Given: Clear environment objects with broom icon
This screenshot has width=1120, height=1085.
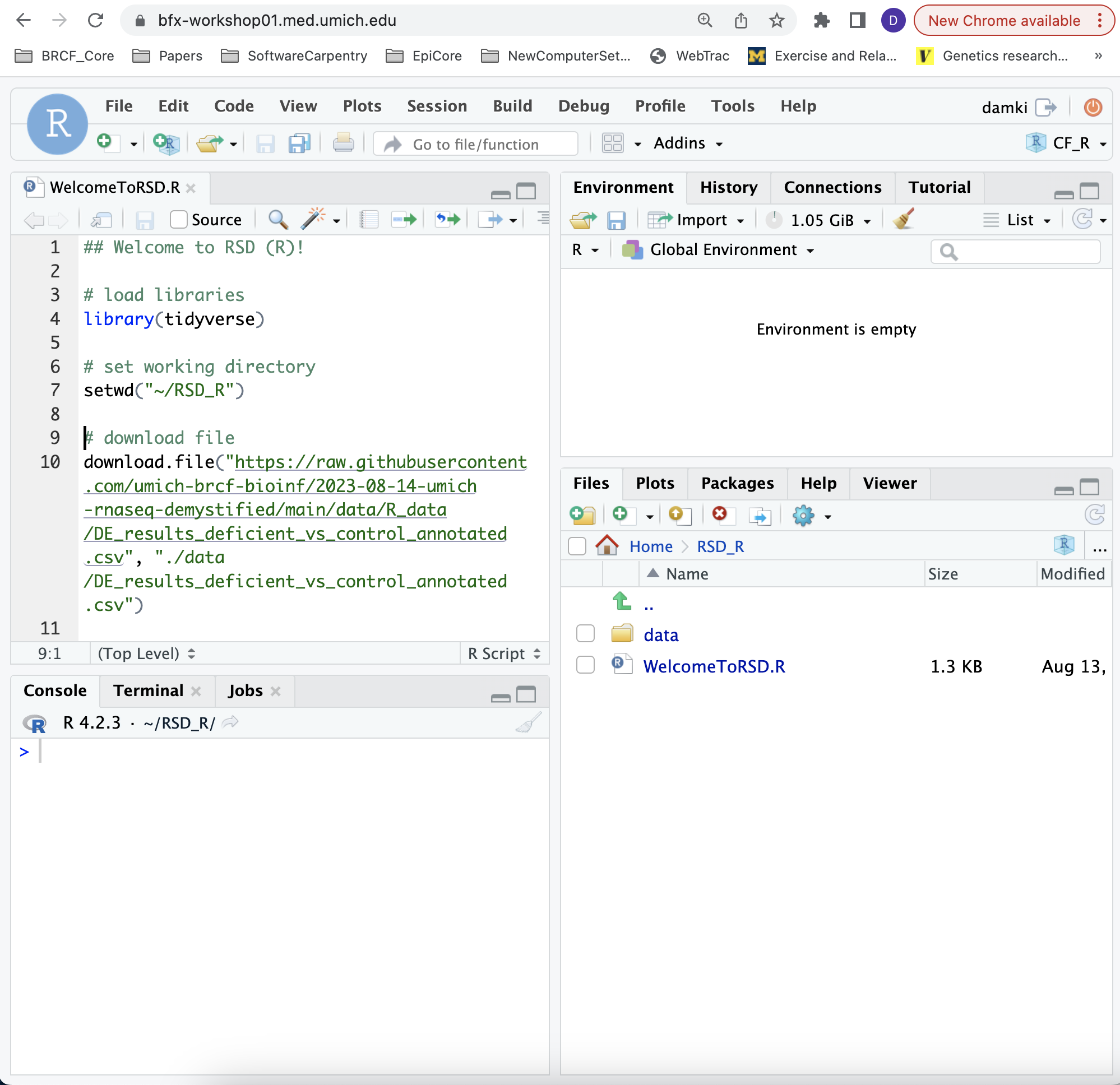Looking at the screenshot, I should [x=904, y=219].
